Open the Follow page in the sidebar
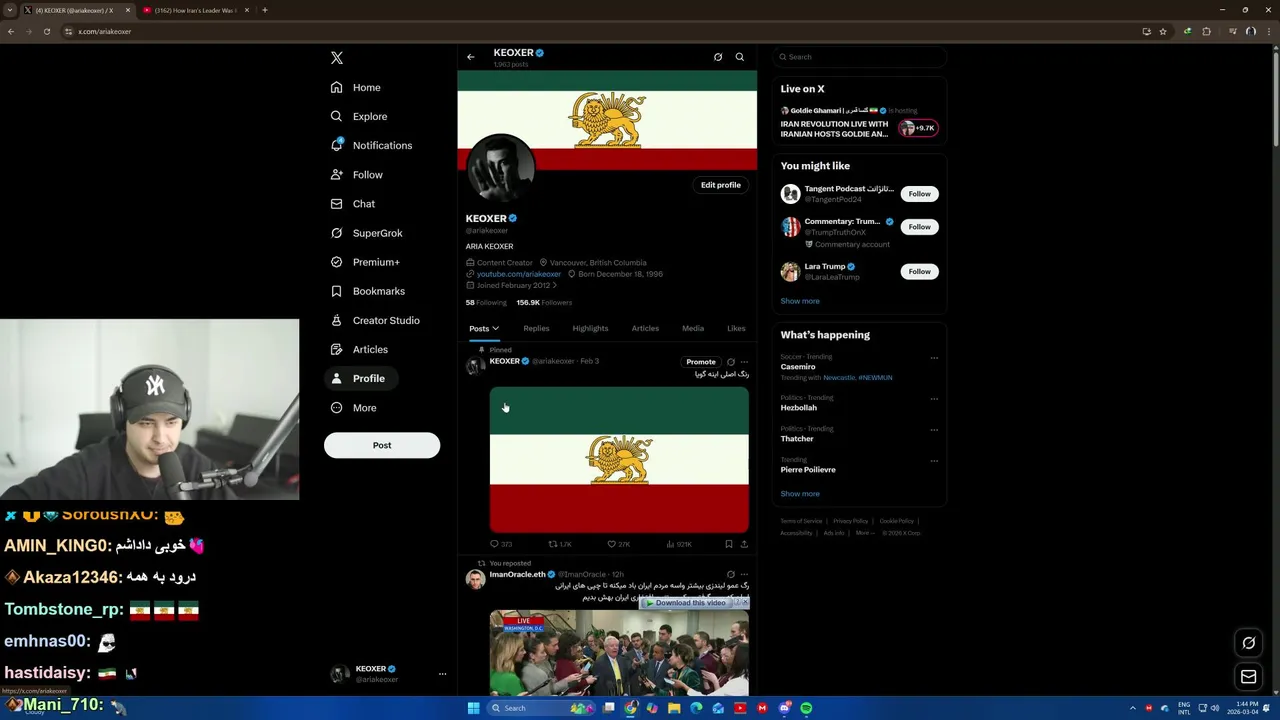Screen dimensions: 1280x720 coord(357,175)
